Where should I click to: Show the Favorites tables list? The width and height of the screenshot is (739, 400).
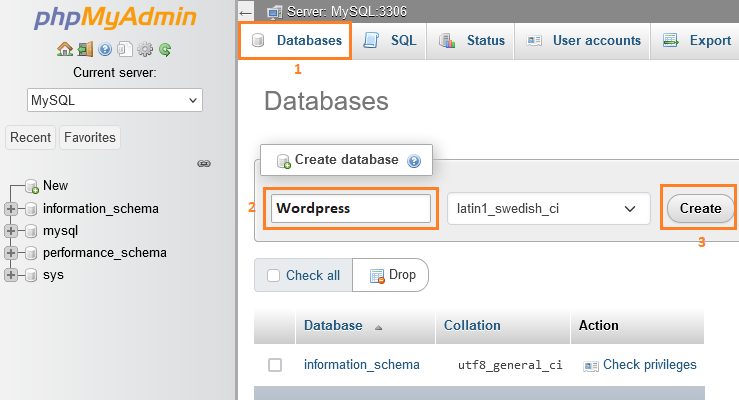tap(90, 138)
